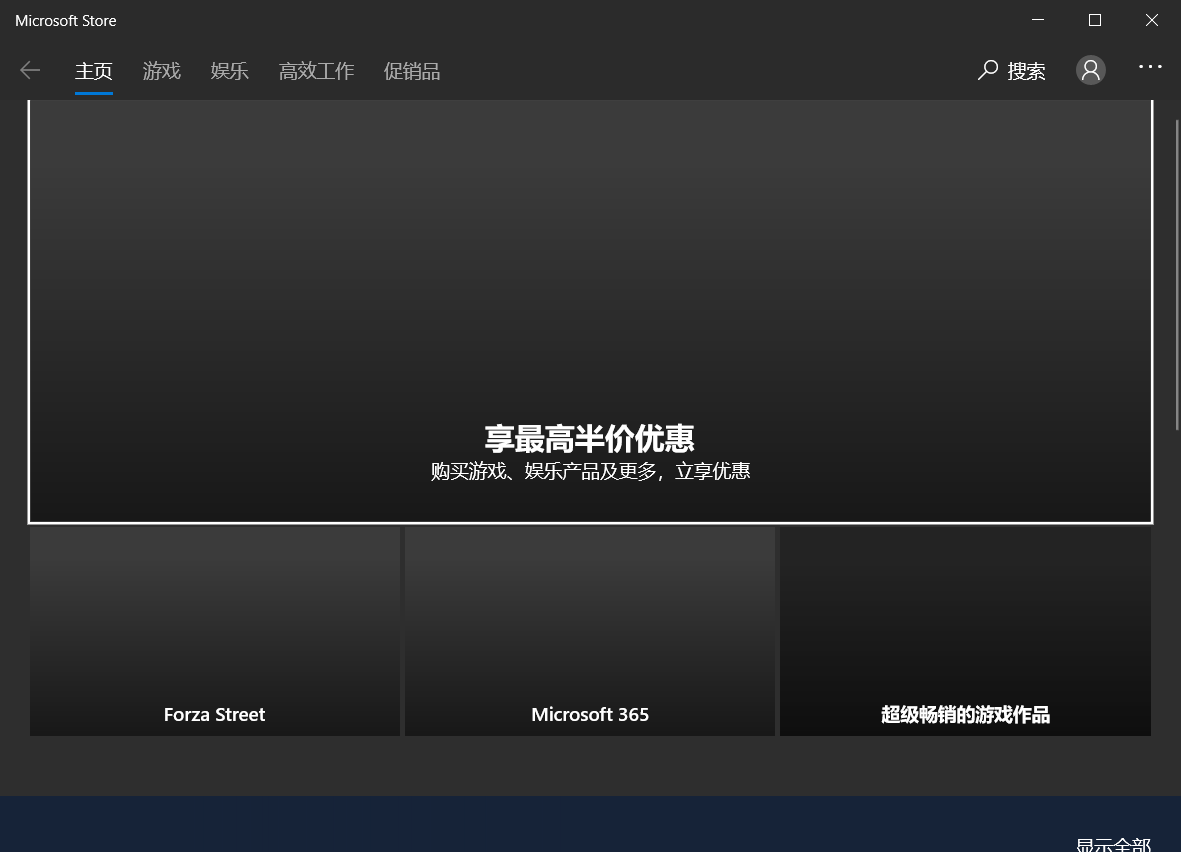Close the Microsoft Store window
Viewport: 1181px width, 852px height.
(1152, 20)
